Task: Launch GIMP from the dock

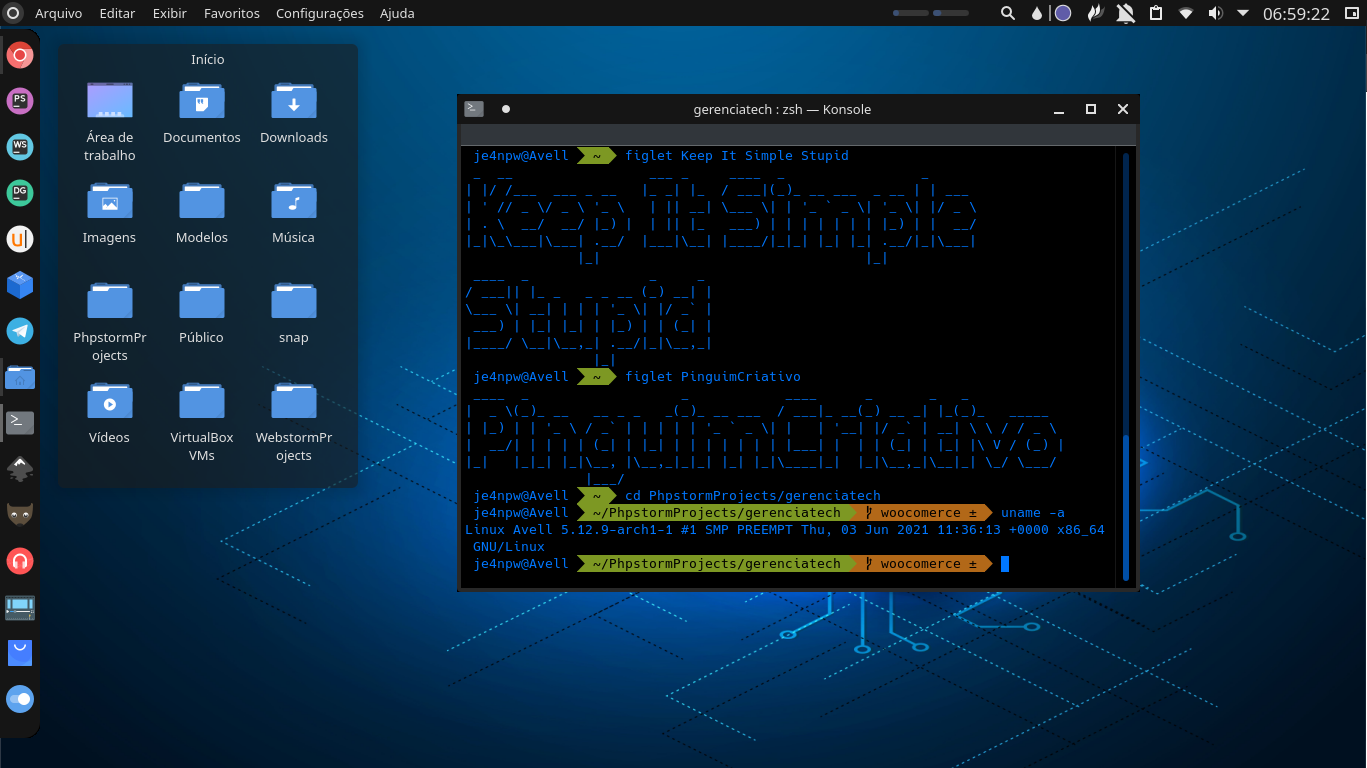Action: [20, 515]
